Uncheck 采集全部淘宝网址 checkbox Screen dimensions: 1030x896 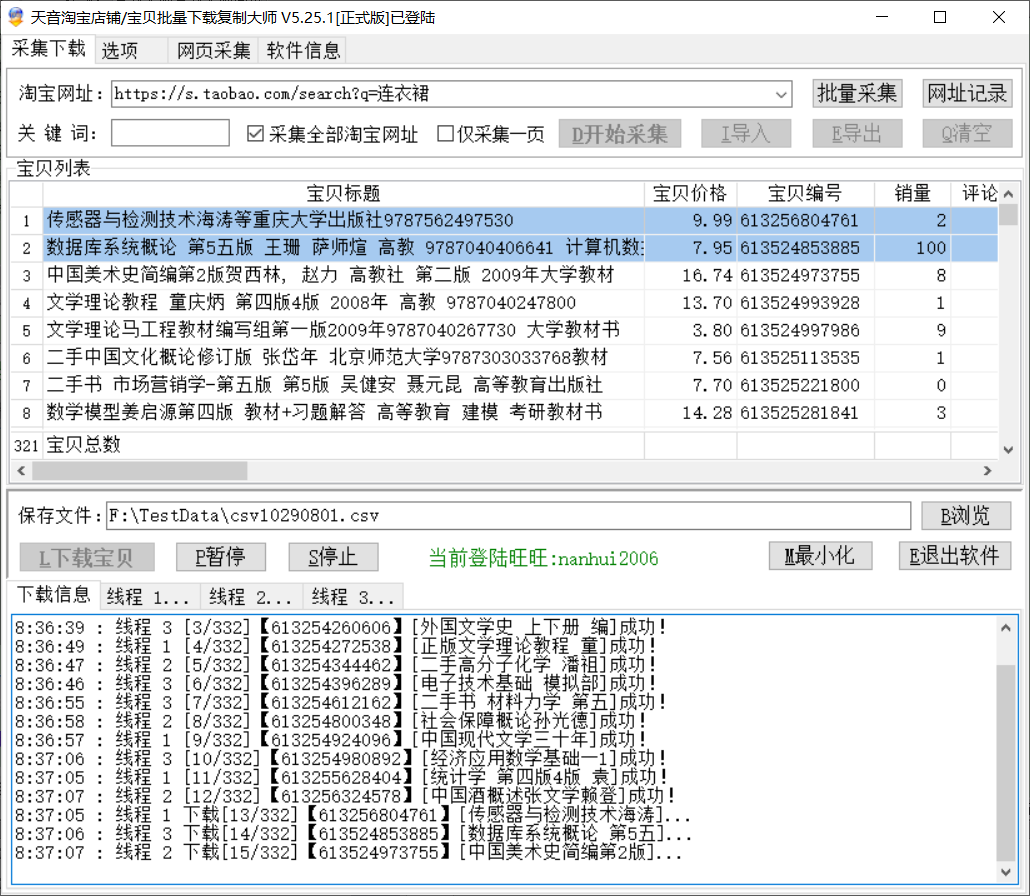255,134
